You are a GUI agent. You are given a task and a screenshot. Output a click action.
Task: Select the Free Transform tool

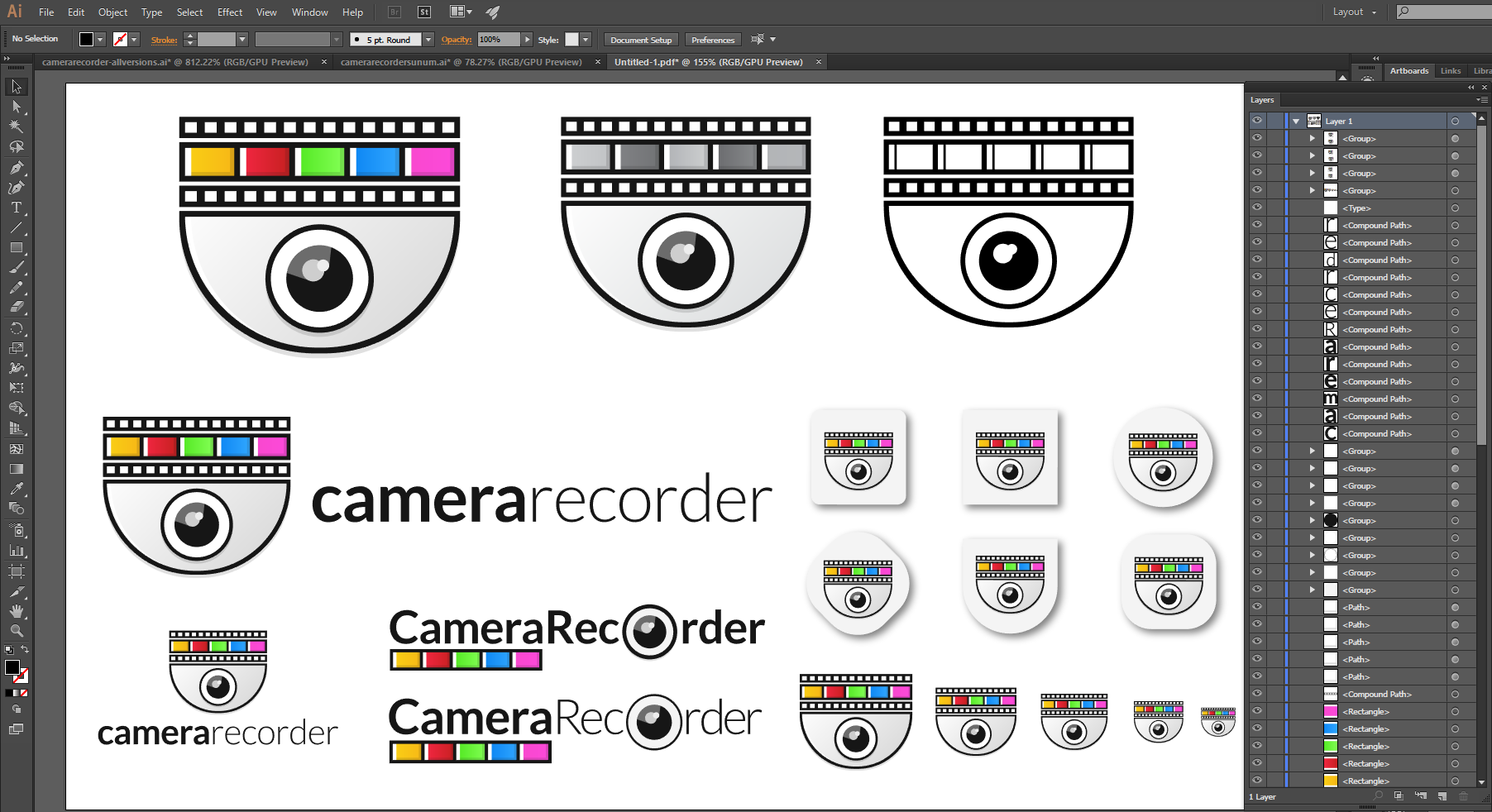click(x=16, y=388)
